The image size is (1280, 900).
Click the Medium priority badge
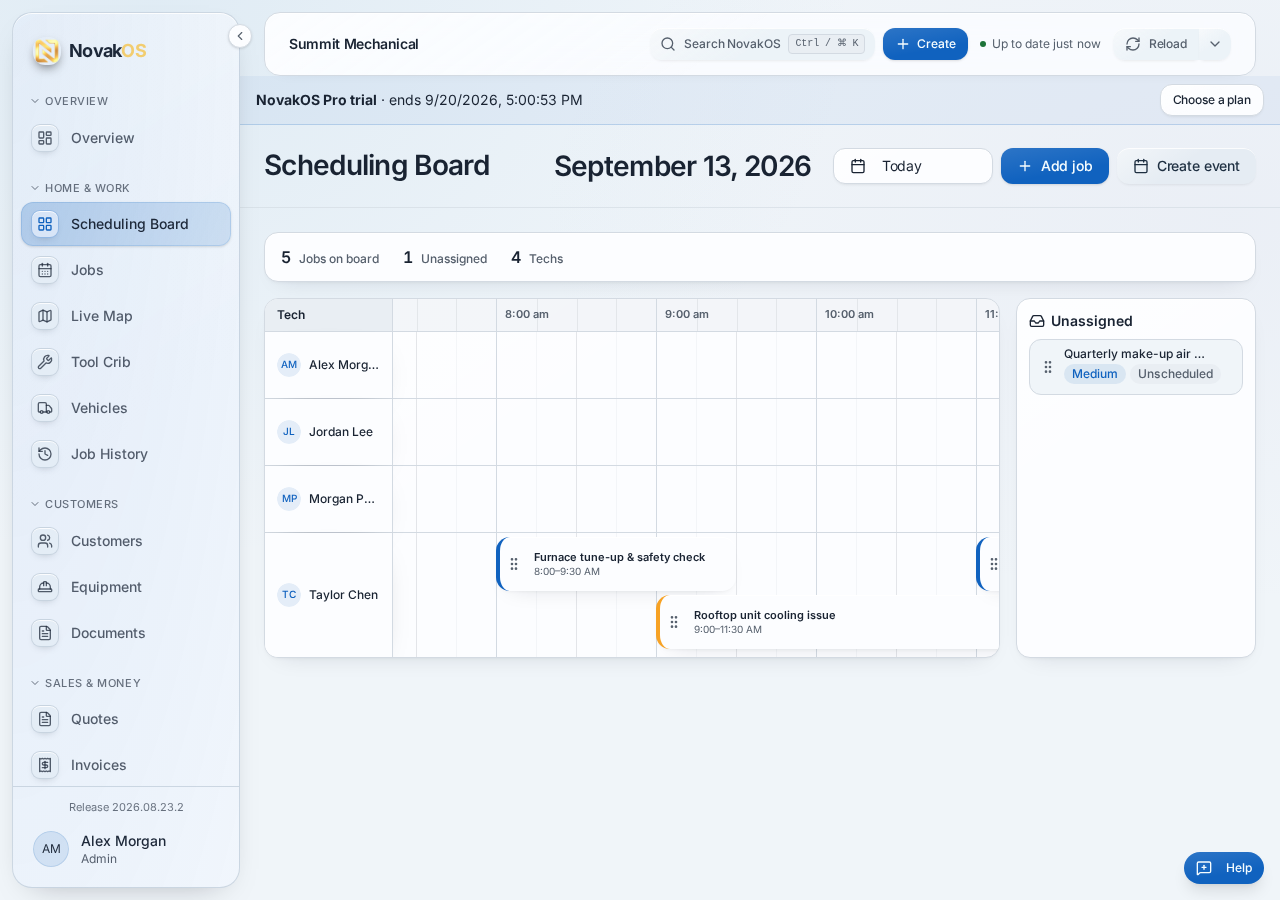1095,374
